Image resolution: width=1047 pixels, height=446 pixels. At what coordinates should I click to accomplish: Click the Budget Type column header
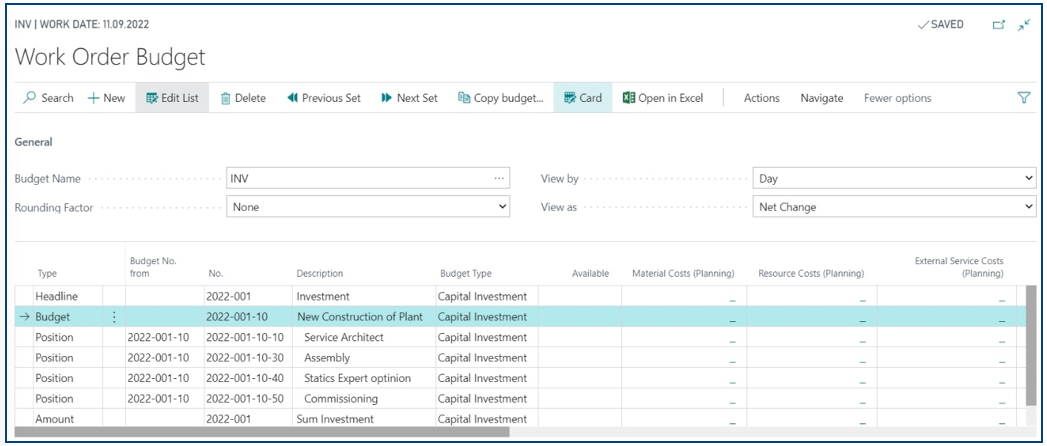click(x=466, y=273)
